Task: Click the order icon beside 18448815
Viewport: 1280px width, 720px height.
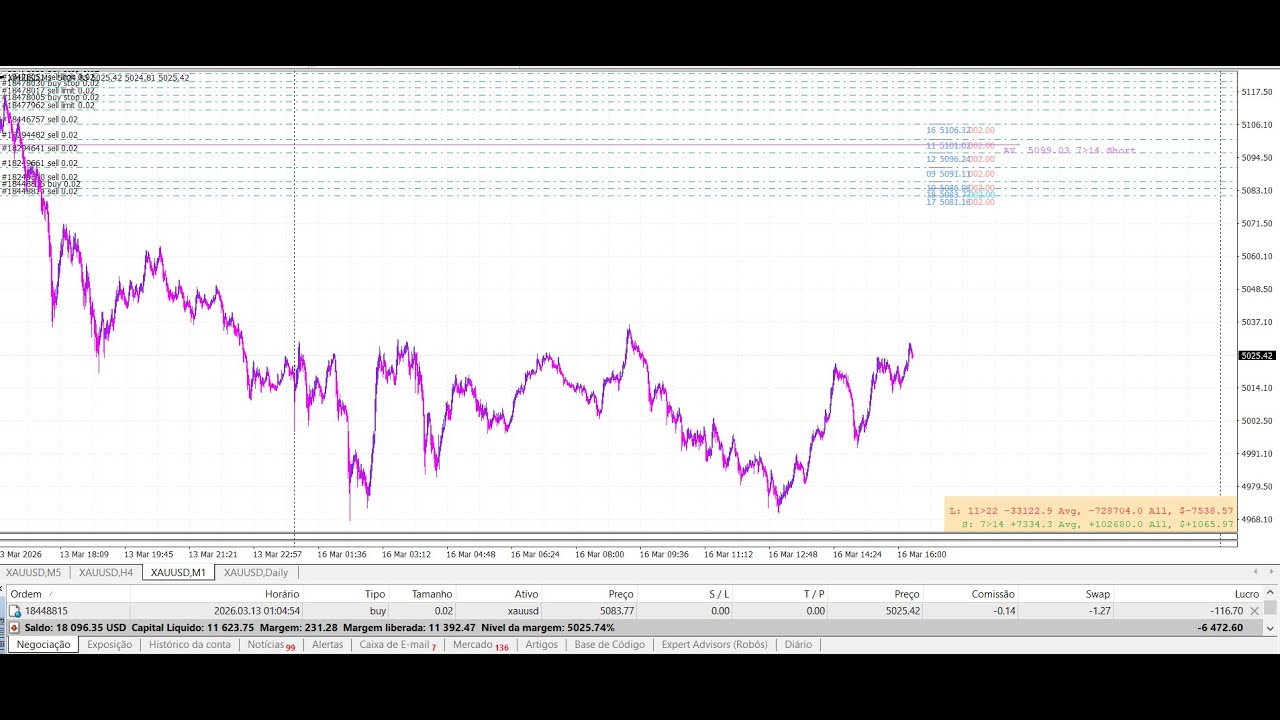Action: [15, 611]
